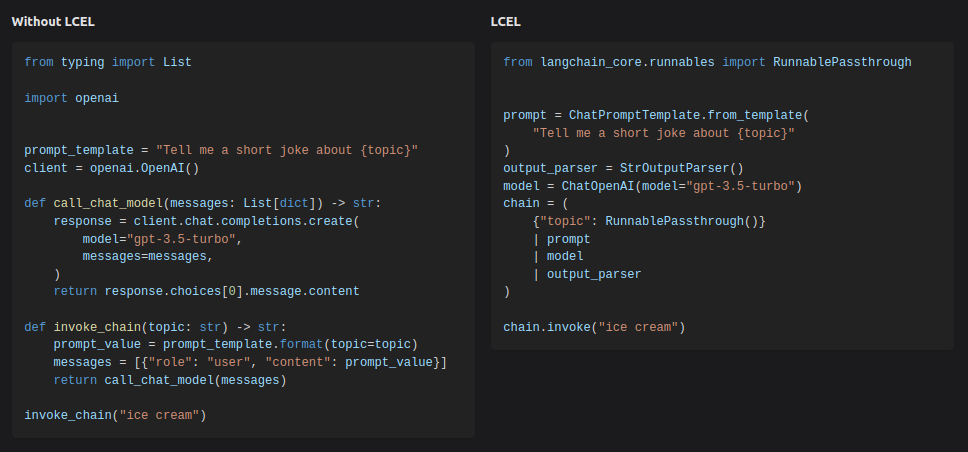Click the "model = ChatOpenAI(...)" line
Image resolution: width=968 pixels, height=452 pixels.
point(653,186)
